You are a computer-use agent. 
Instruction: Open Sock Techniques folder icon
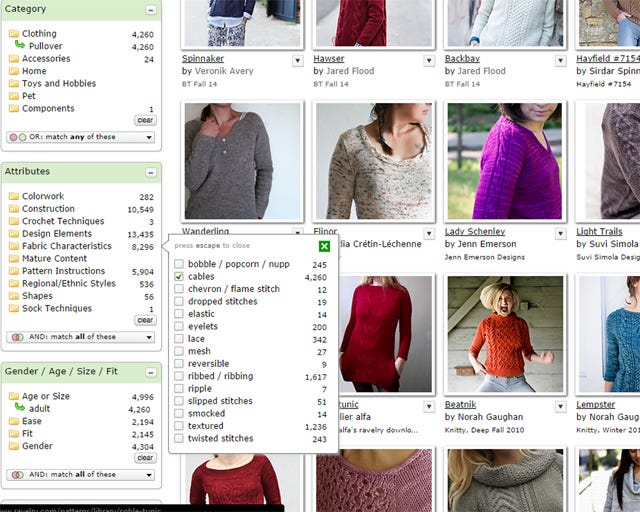tap(14, 308)
